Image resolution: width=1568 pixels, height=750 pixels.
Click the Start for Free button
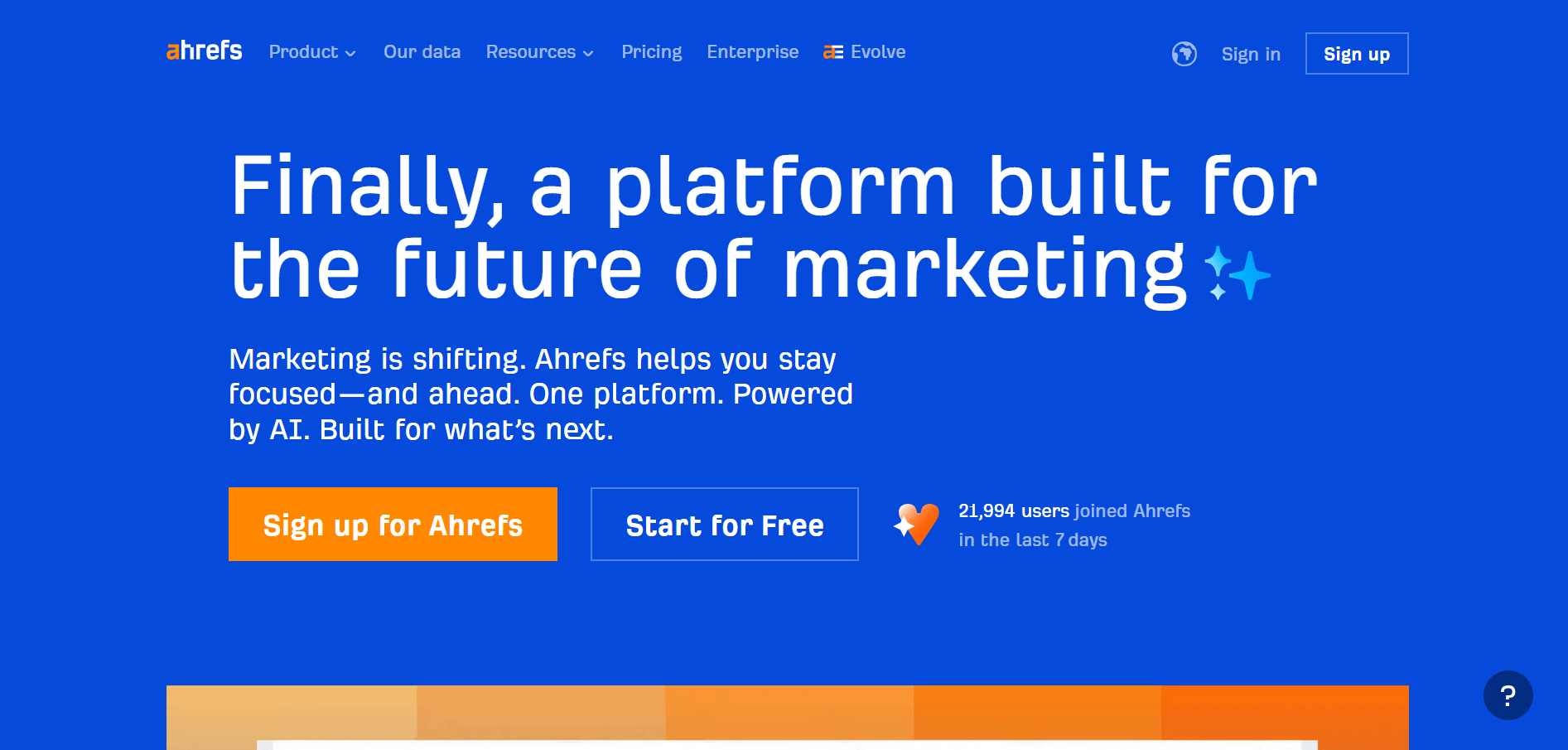(x=724, y=524)
